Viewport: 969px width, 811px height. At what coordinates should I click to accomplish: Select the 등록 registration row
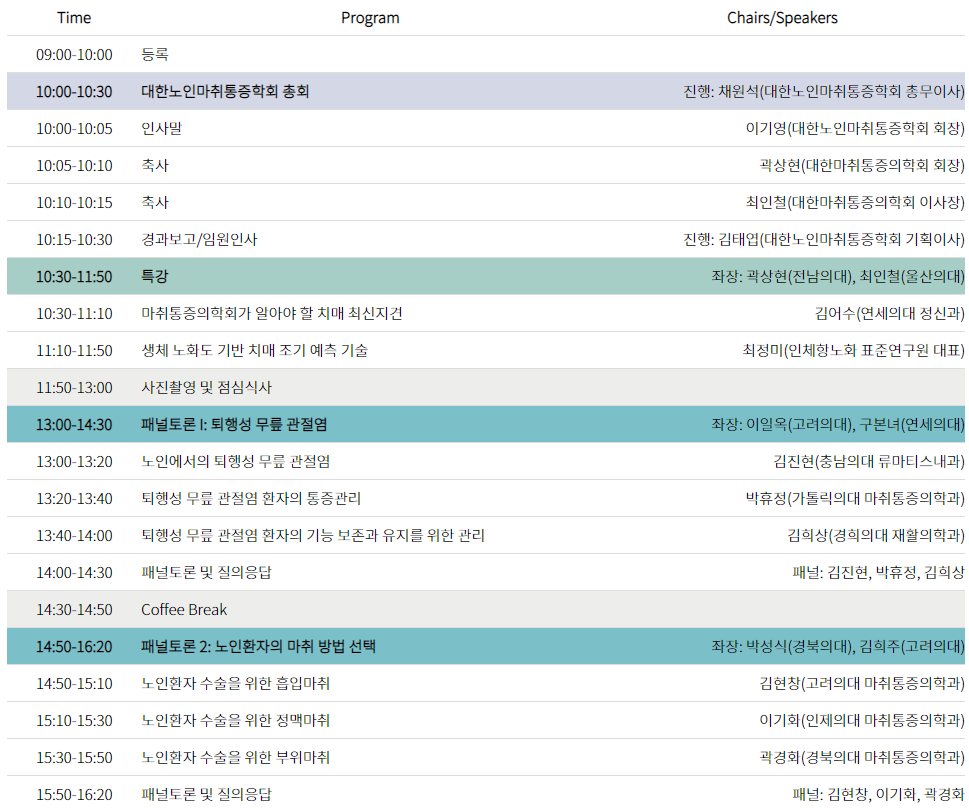coord(486,54)
